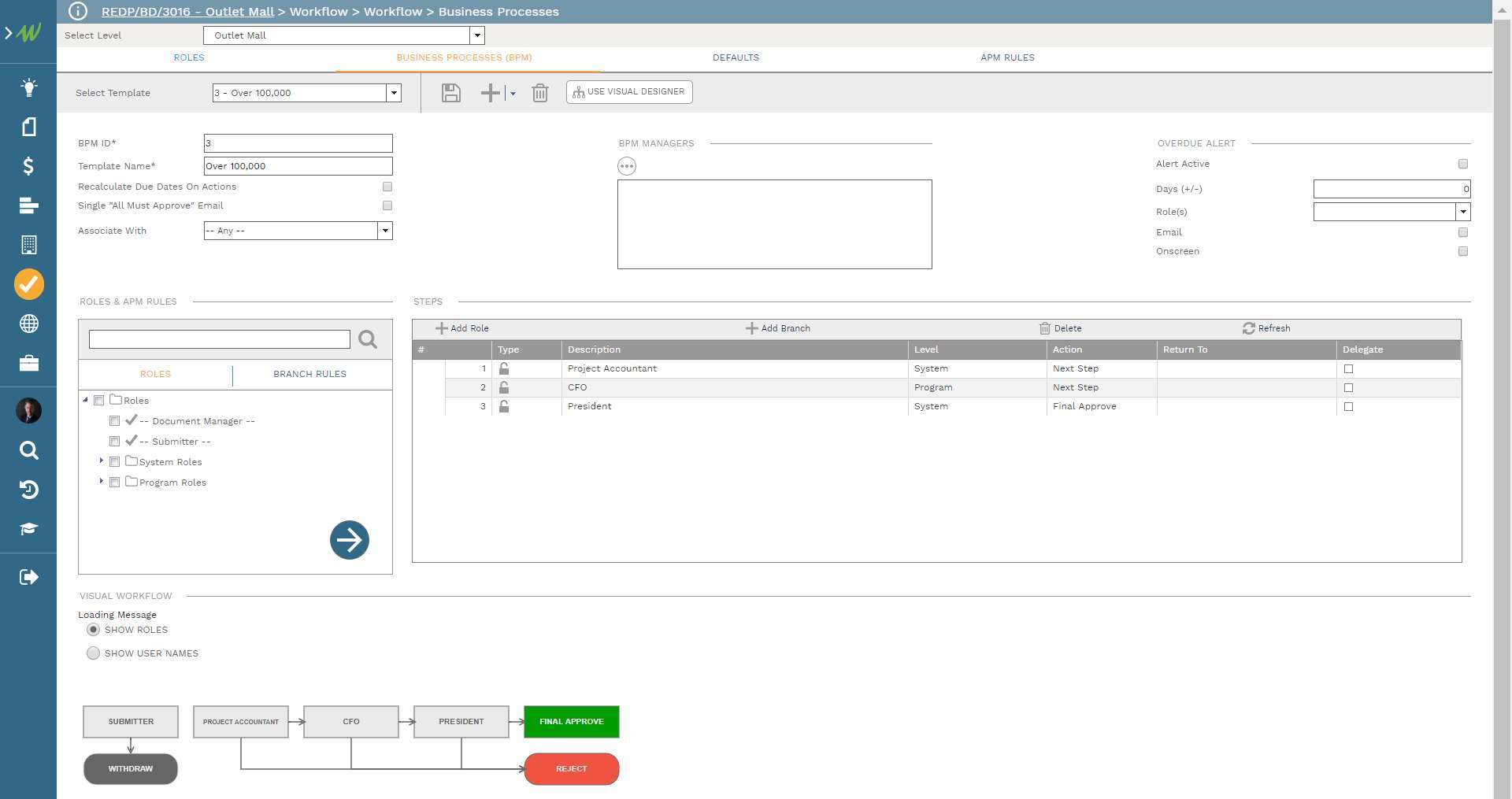Delete the BPM template using trash icon

coord(539,93)
